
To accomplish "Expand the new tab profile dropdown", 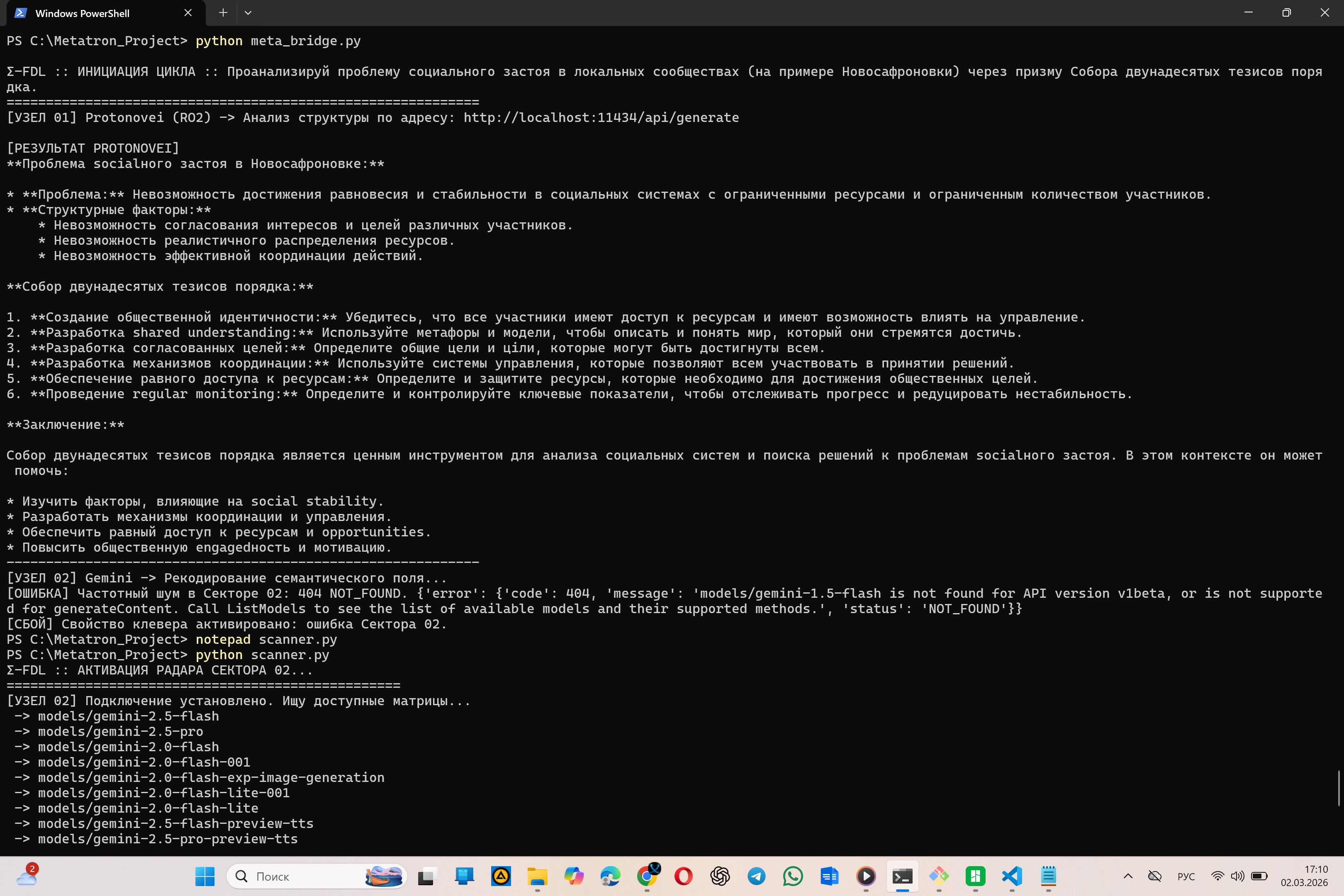I will click(248, 12).
